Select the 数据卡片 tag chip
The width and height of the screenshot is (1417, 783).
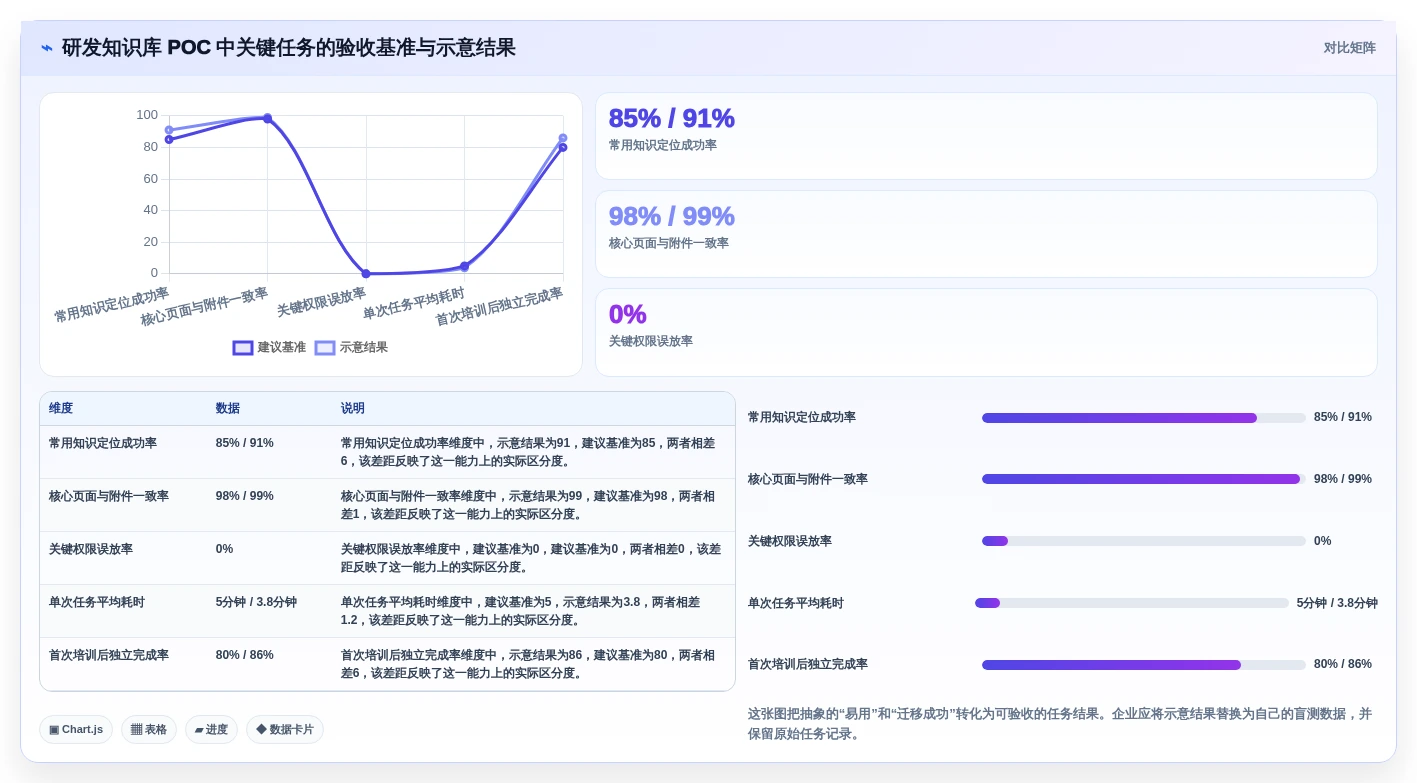coord(285,730)
